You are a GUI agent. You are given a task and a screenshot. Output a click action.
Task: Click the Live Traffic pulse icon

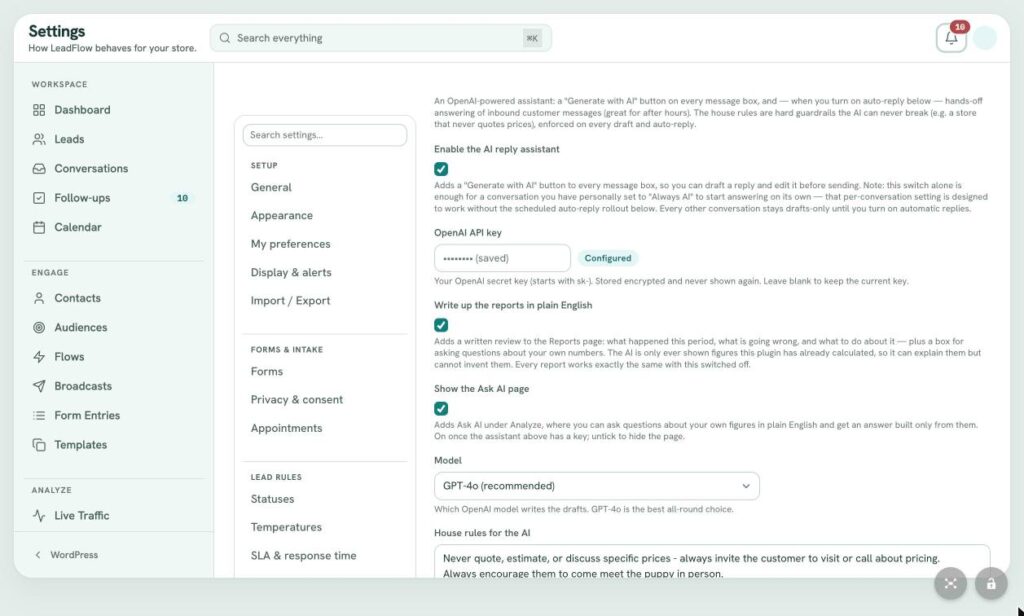click(39, 515)
